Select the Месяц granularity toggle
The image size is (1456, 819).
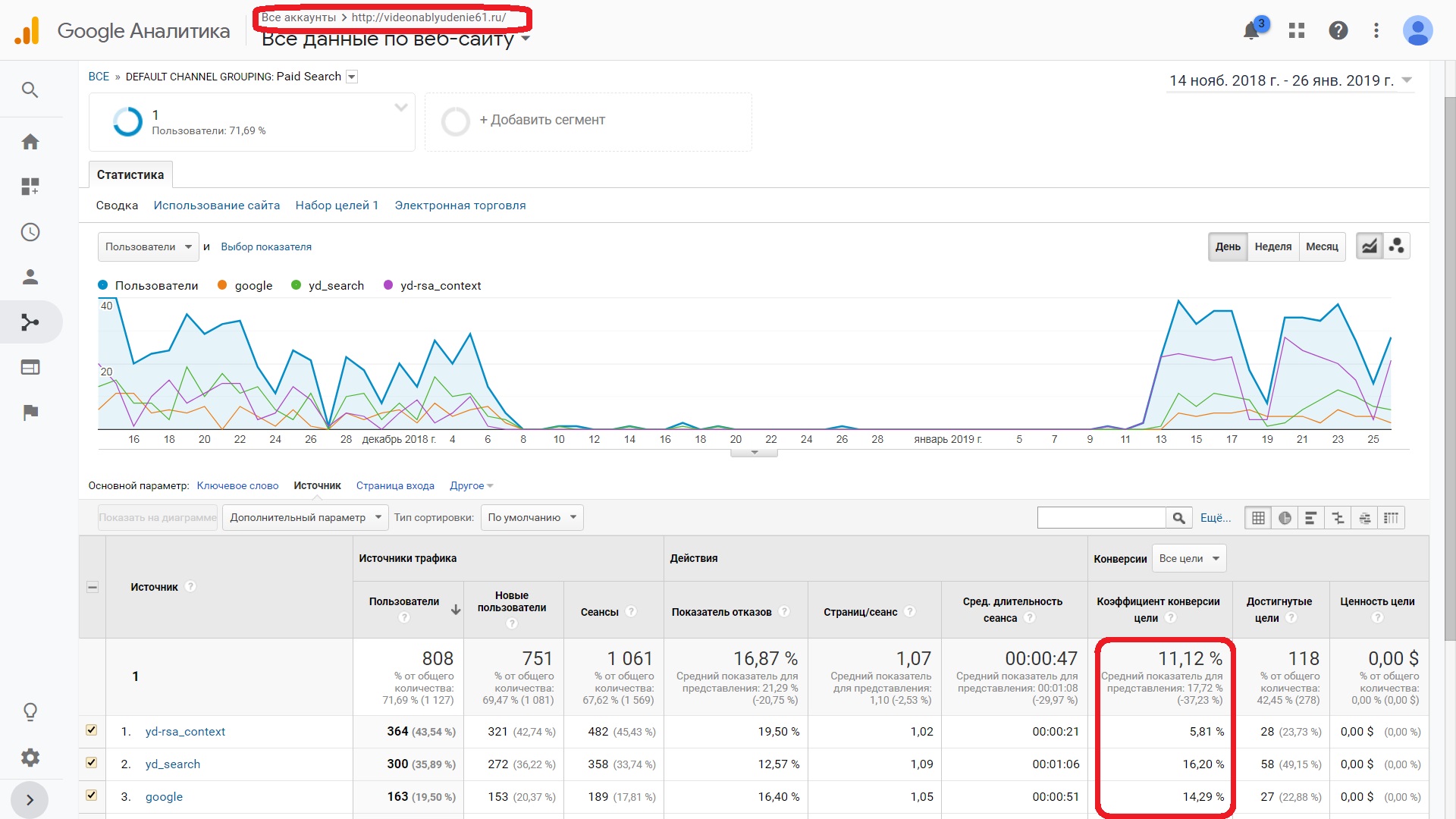coord(1322,246)
